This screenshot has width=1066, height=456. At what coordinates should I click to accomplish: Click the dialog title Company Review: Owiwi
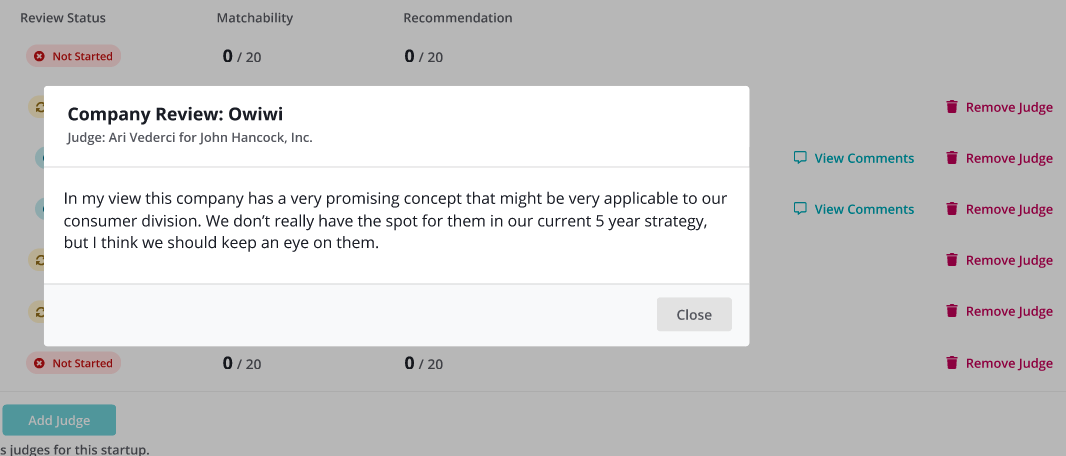click(x=175, y=113)
